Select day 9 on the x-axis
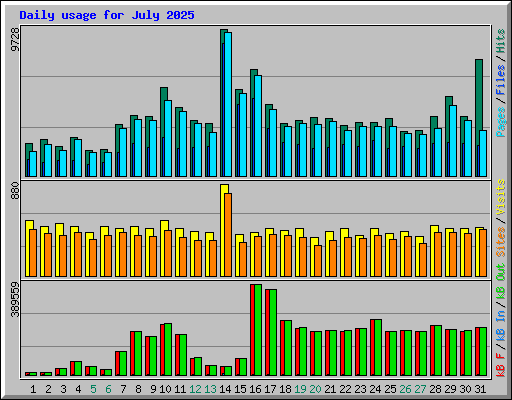Screen dimensions: 512x400 pos(153,389)
